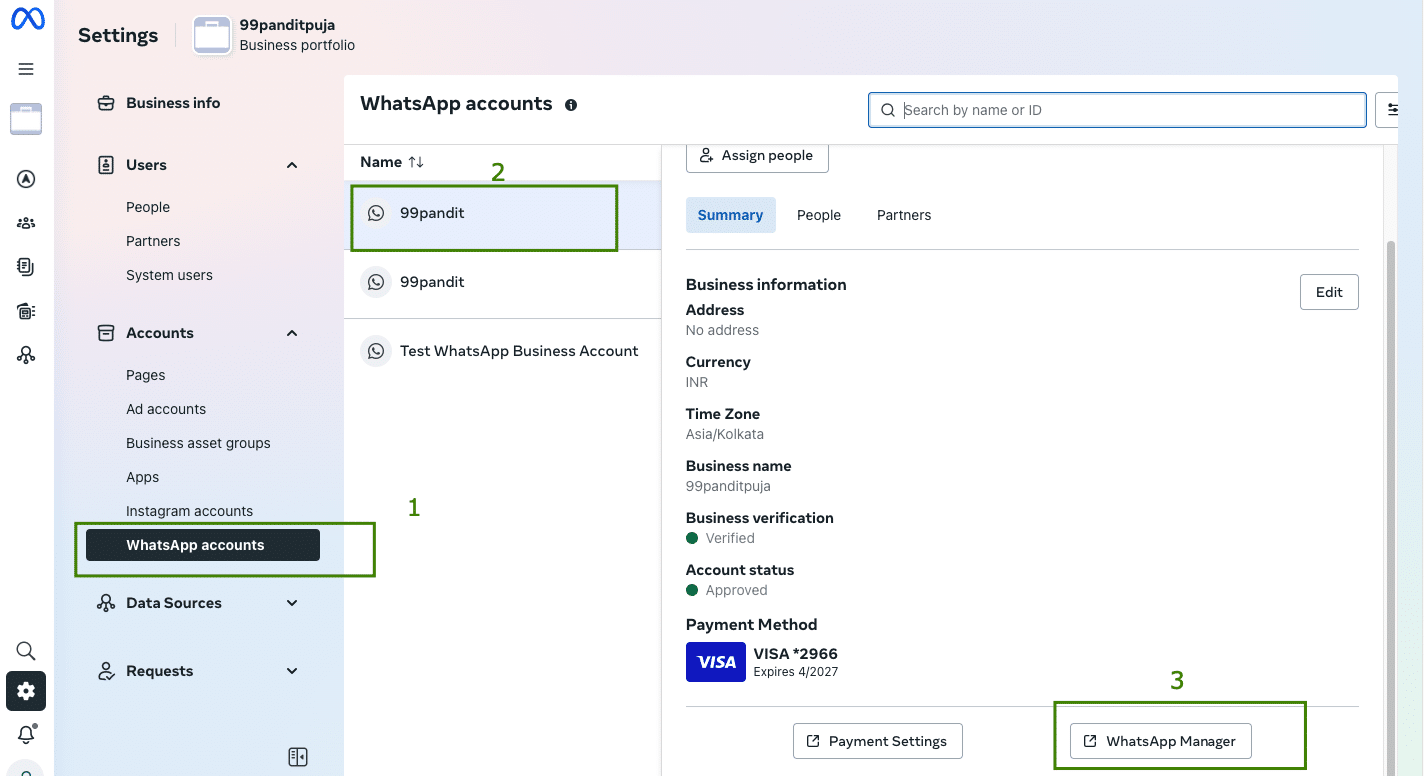
Task: Click Edit for Business information
Action: pyautogui.click(x=1329, y=292)
